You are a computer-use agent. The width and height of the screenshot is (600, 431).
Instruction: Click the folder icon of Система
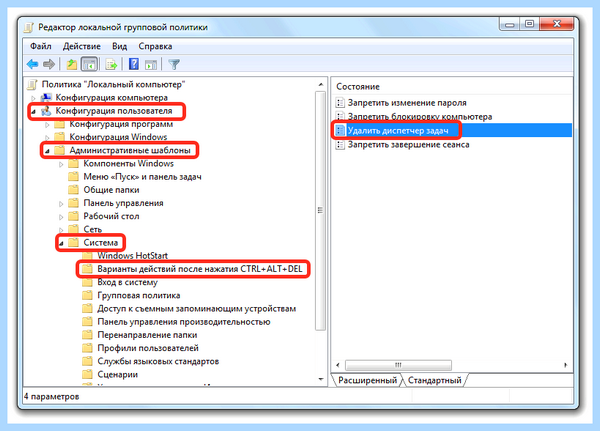click(x=73, y=242)
